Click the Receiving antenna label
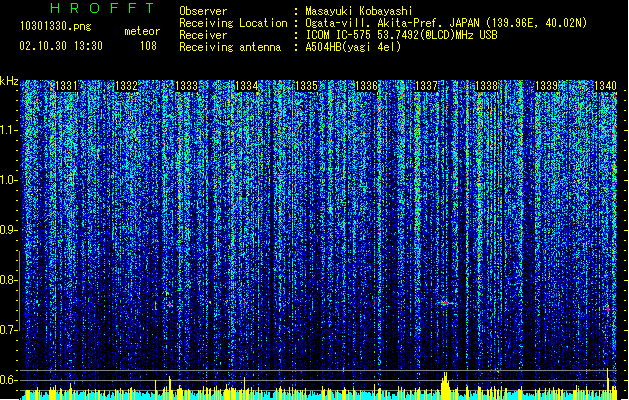Screen dimensions: 629x400 click(230, 47)
